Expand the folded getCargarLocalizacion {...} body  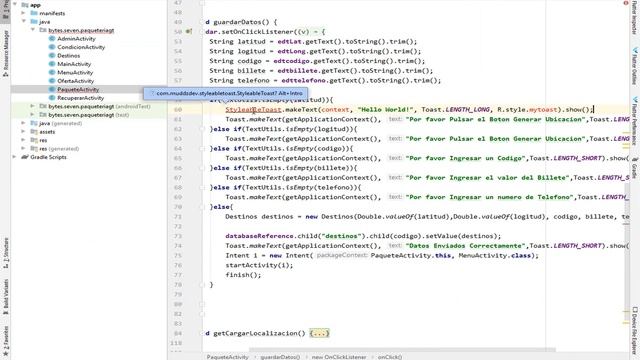(319, 333)
